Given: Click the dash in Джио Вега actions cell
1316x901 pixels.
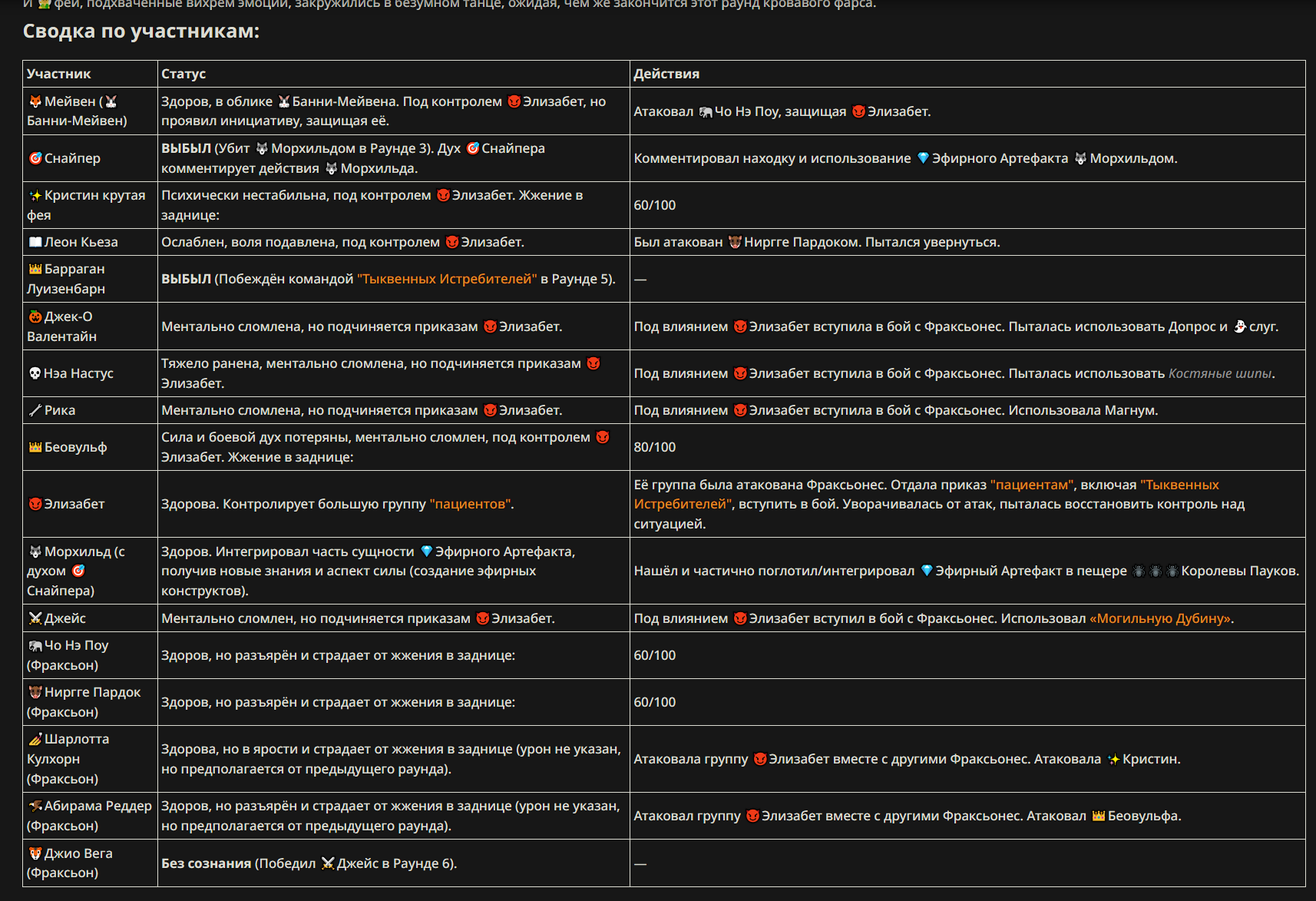Looking at the screenshot, I should [640, 863].
